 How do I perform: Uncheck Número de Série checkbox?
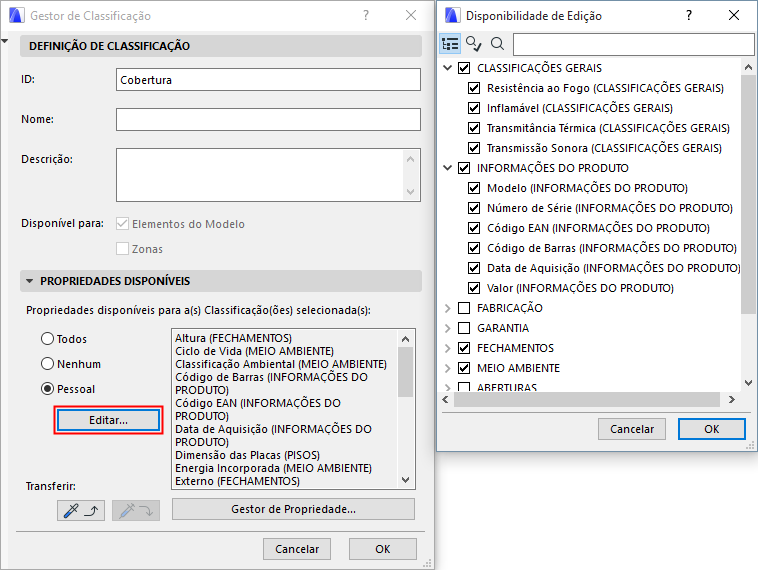click(x=474, y=208)
